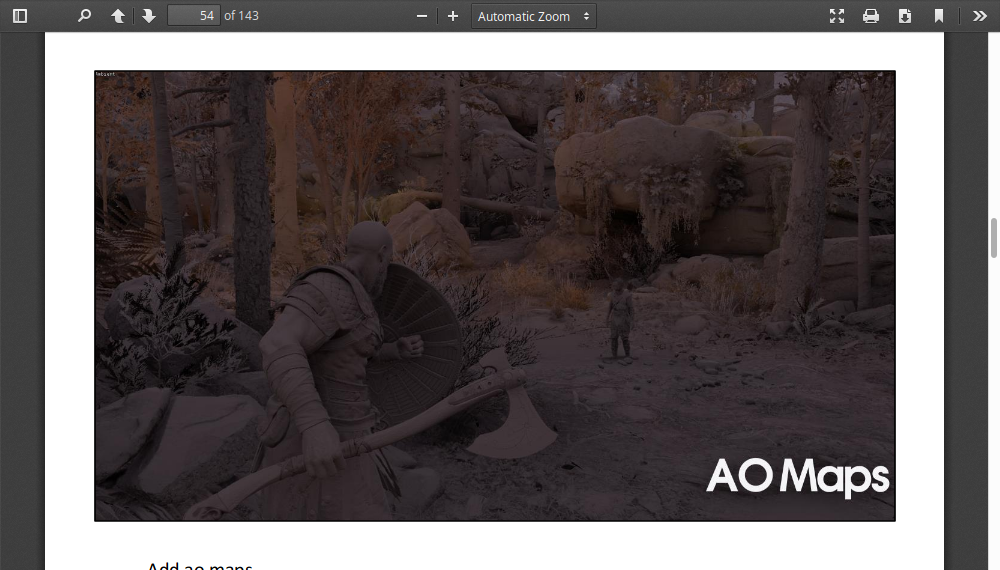Click the page number field showing 54

tap(194, 16)
